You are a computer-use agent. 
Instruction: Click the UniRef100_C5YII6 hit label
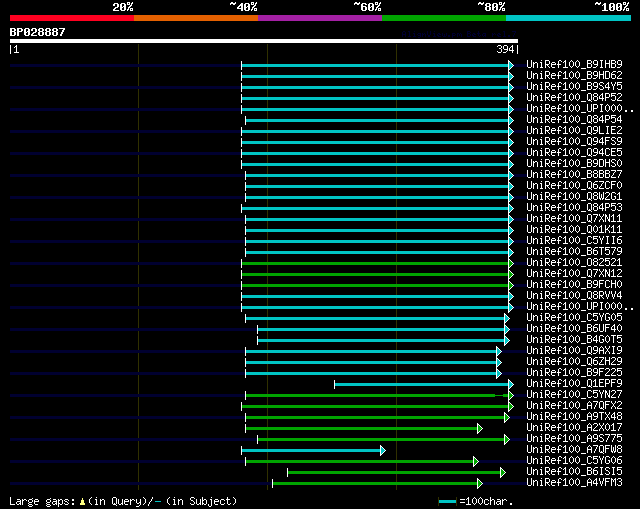click(x=574, y=241)
